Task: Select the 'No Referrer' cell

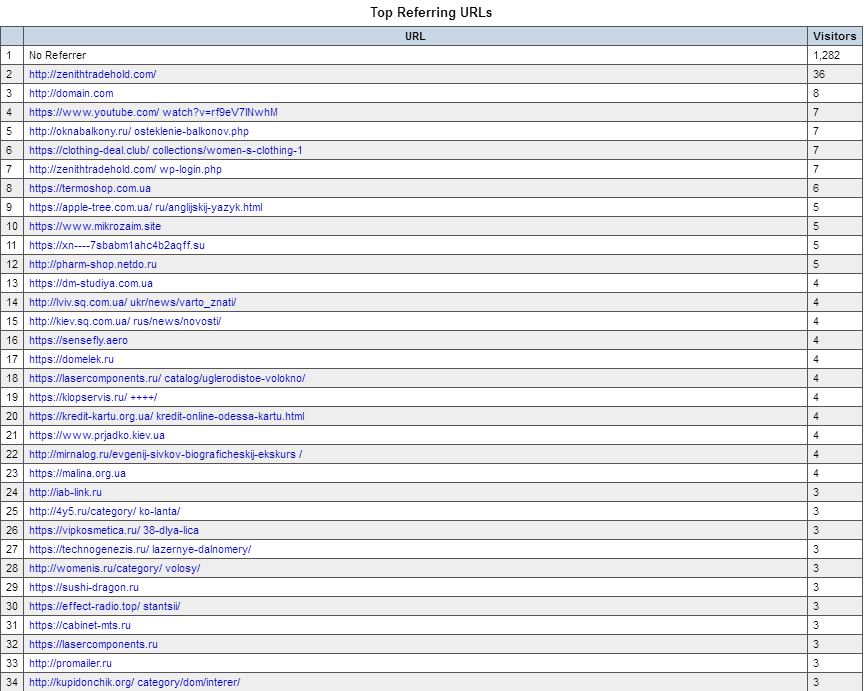Action: [415, 55]
